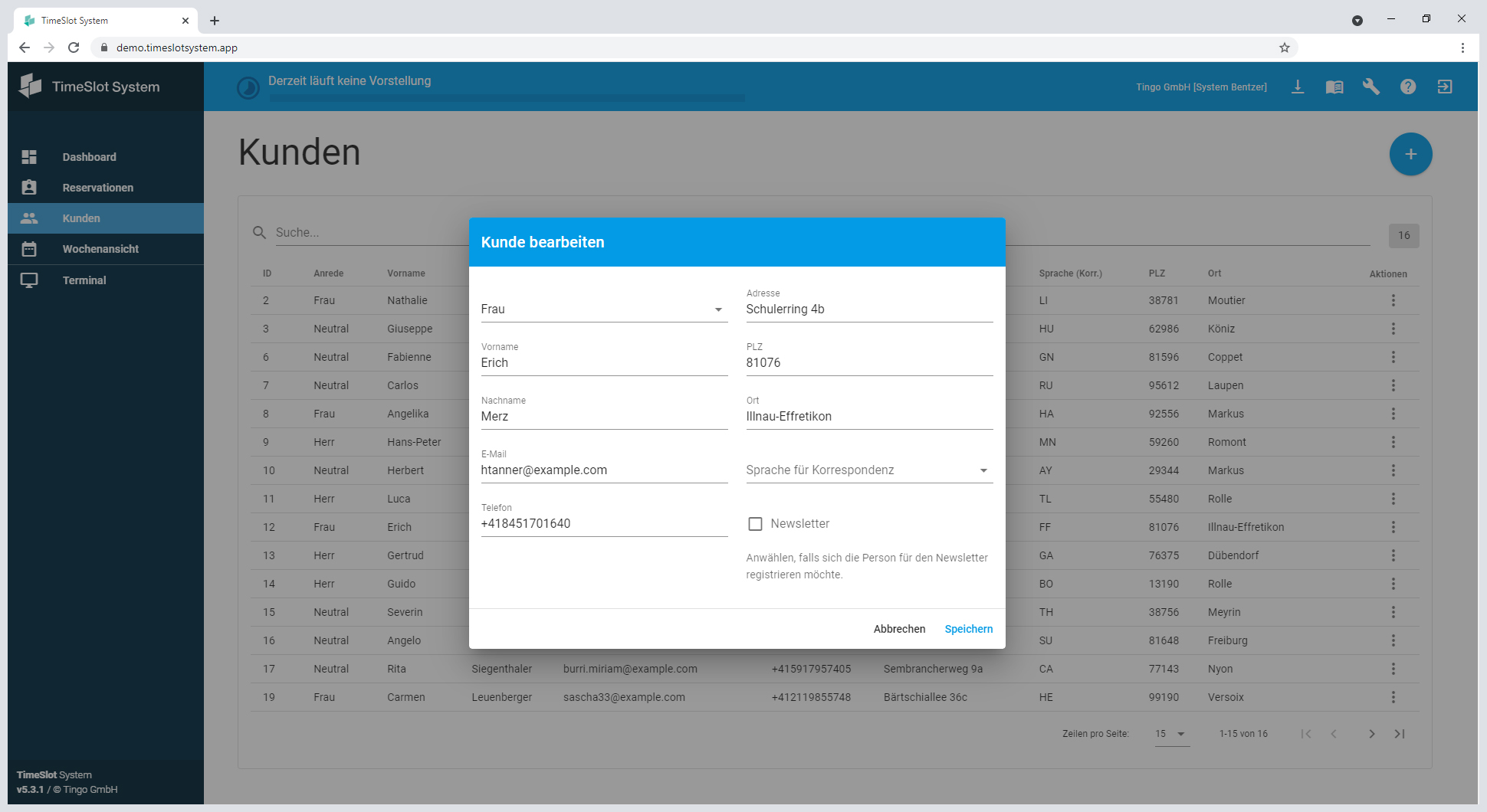Viewport: 1487px width, 812px height.
Task: Open Sprache für Korrespondenz dropdown
Action: coord(869,470)
